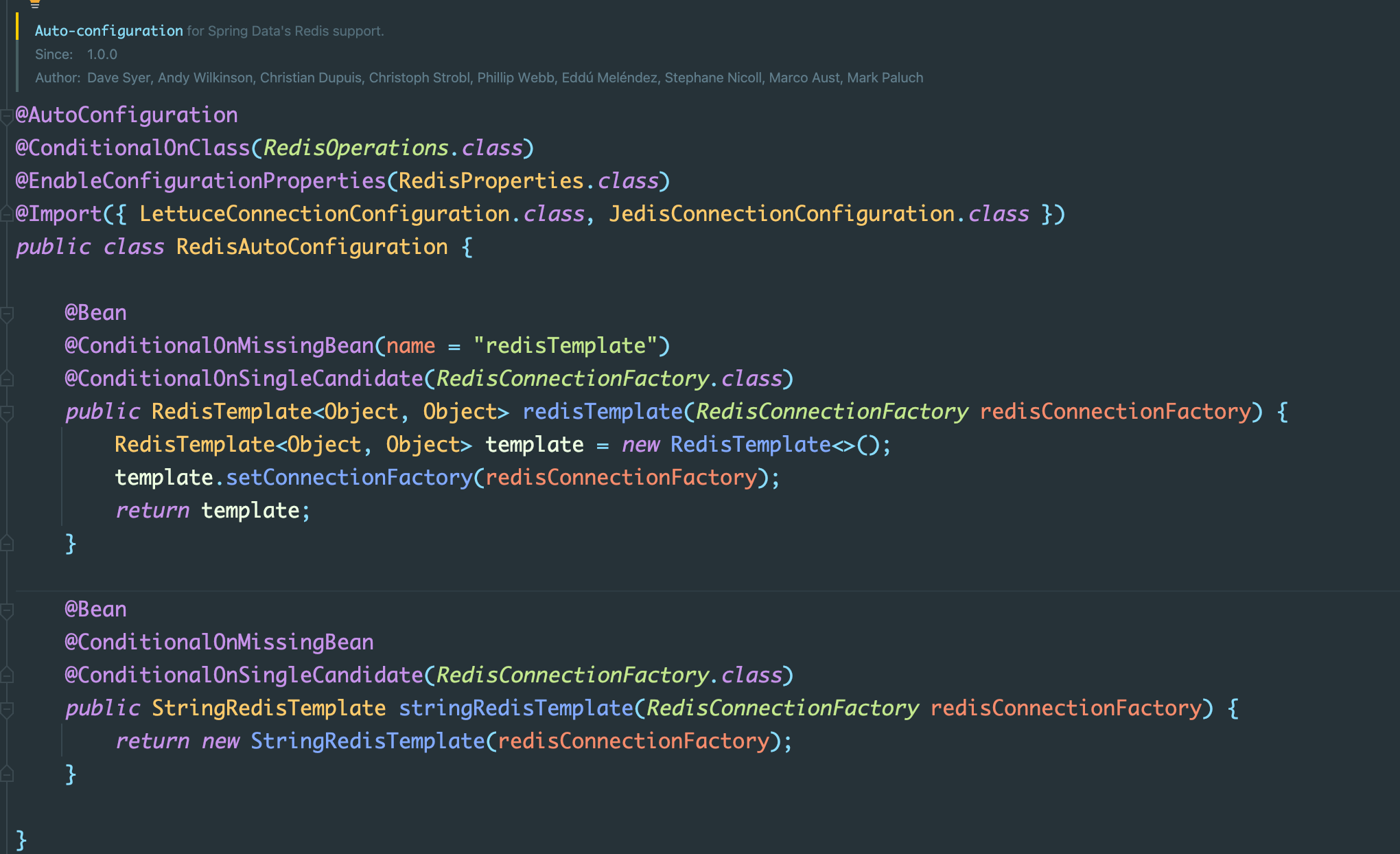Screen dimensions: 1400x854
Task: Click JedisConnectionConfiguration in the @Import line
Action: click(782, 213)
